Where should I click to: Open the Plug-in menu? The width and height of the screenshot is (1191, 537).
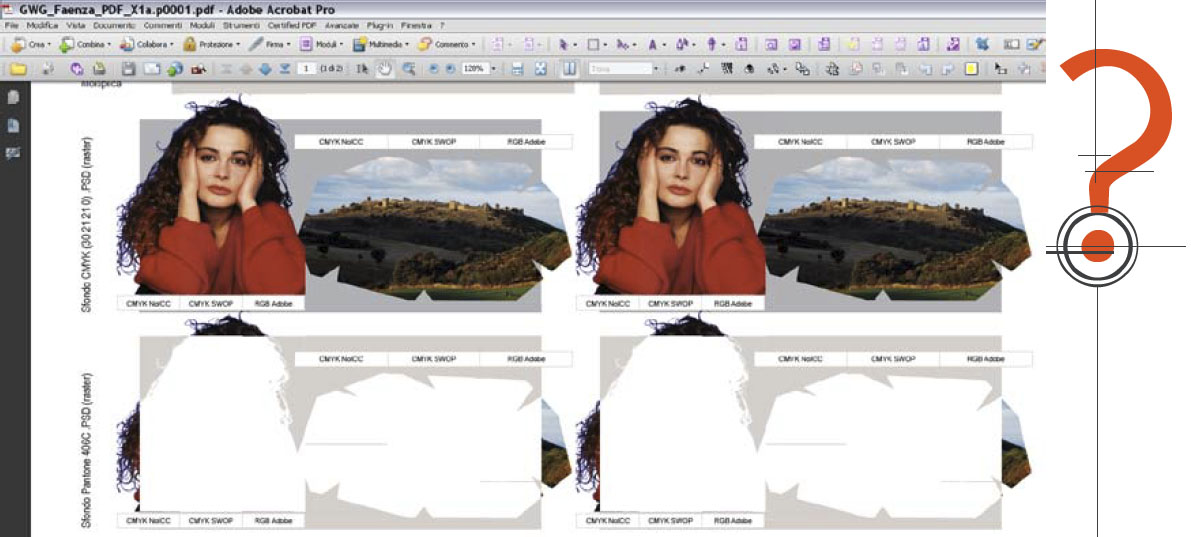point(379,25)
